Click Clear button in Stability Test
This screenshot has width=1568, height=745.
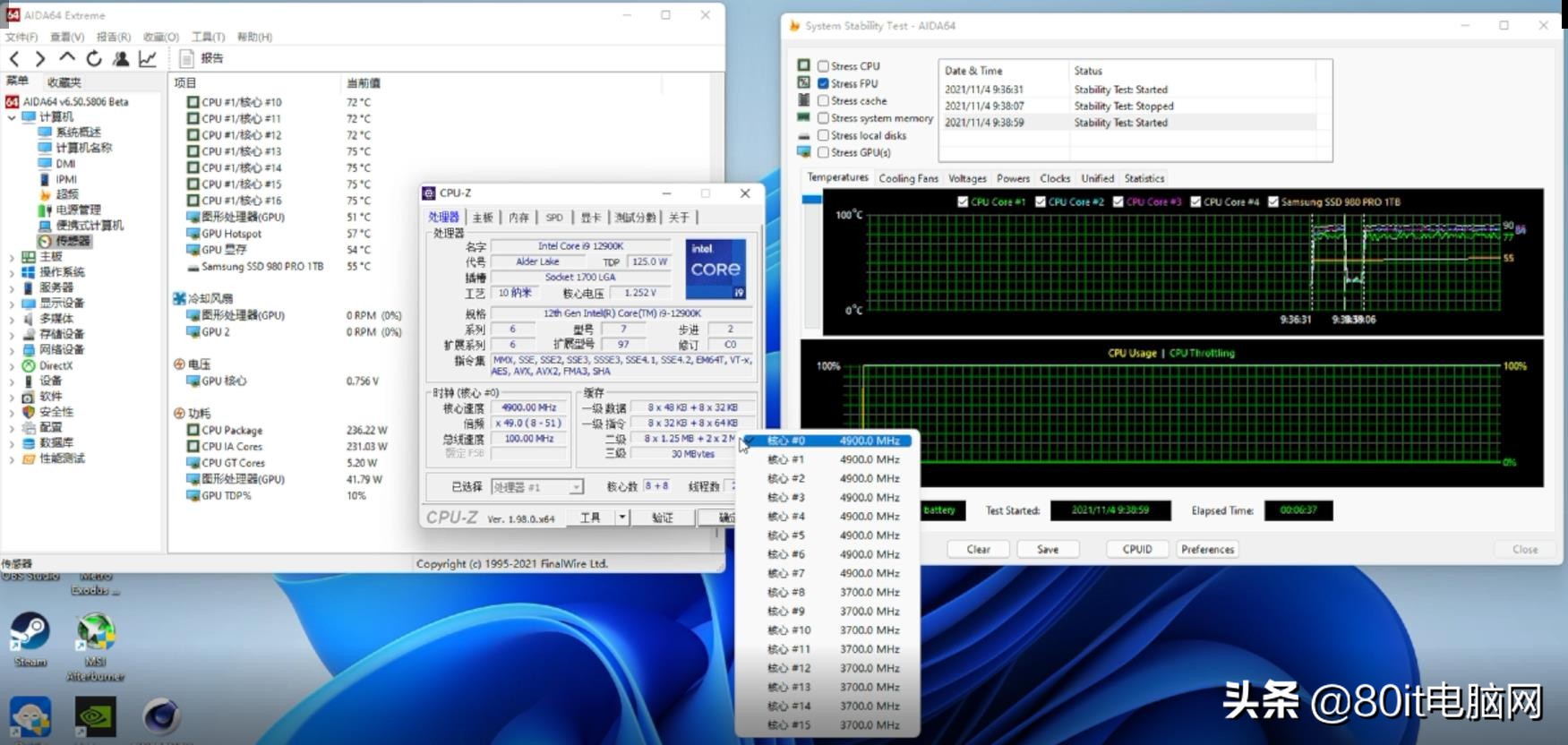coord(978,549)
